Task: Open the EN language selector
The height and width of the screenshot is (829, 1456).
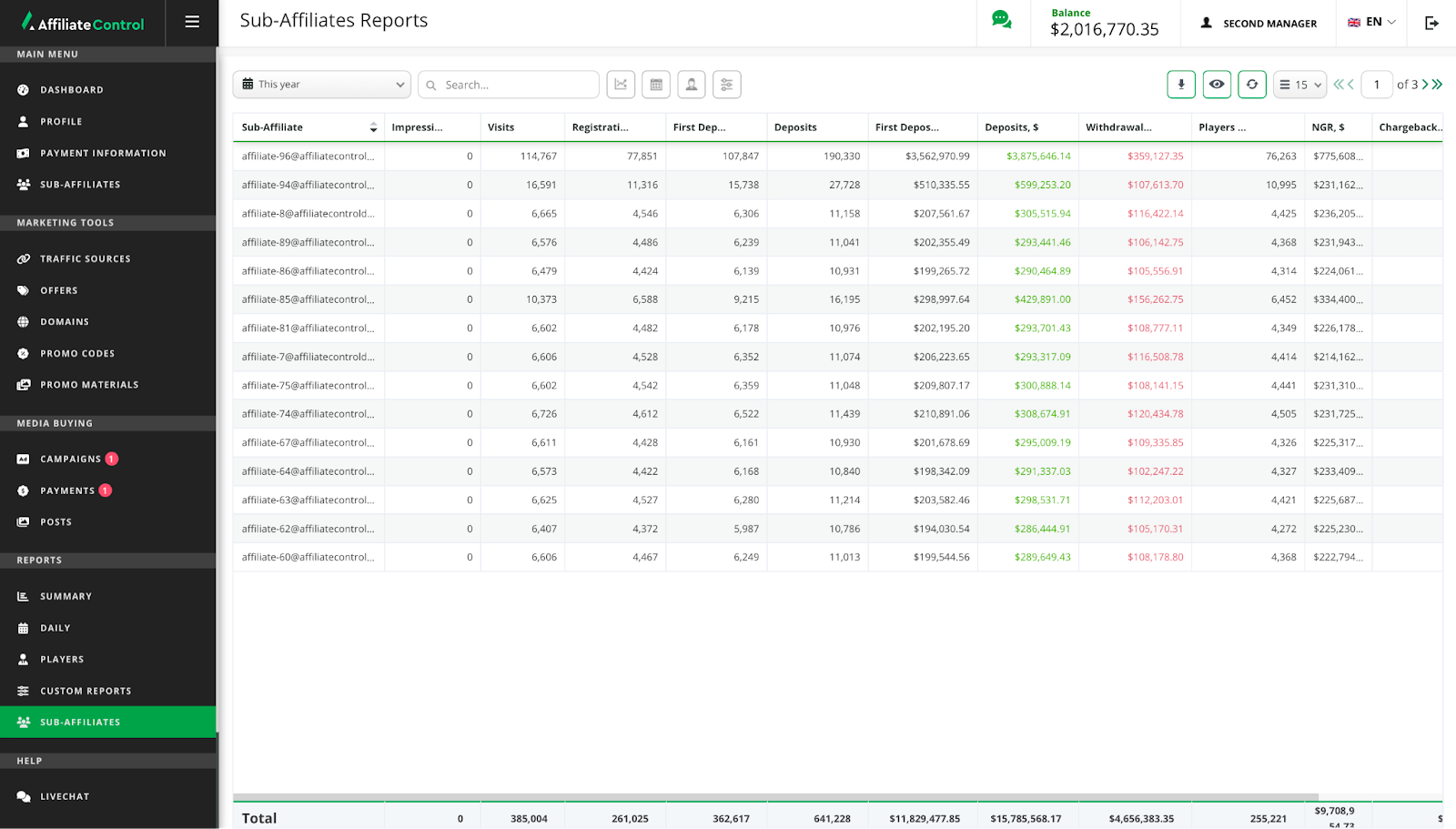Action: (1371, 23)
